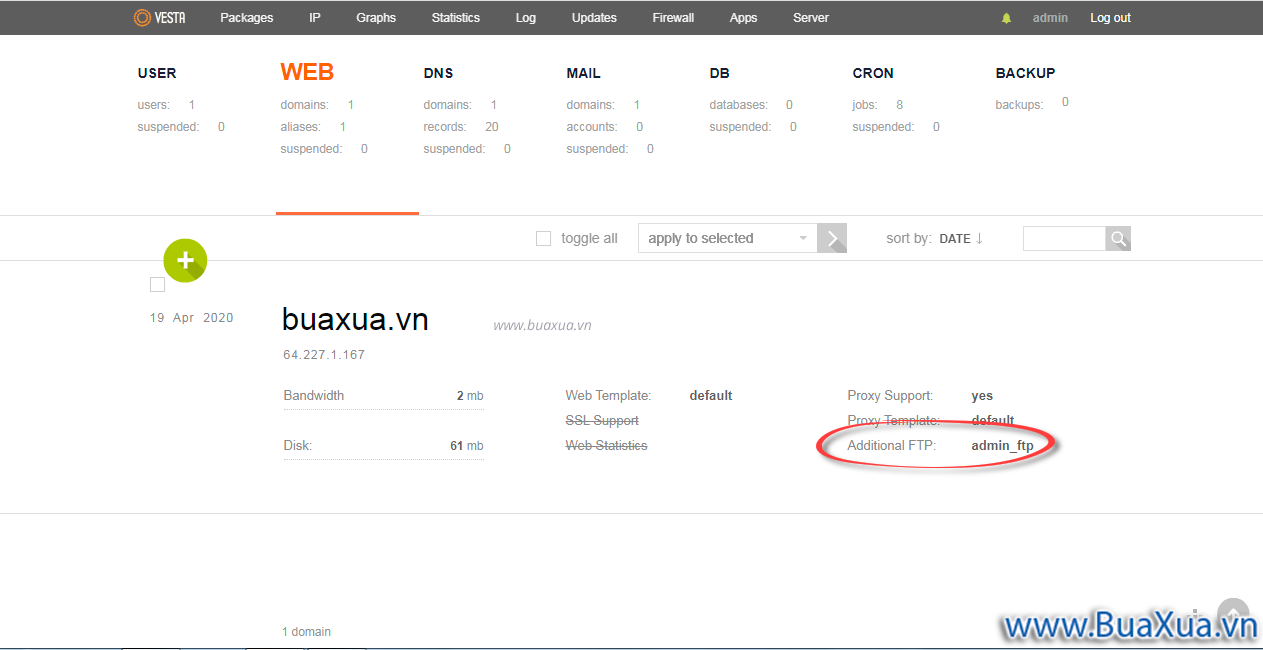Check the toggle all checkbox
This screenshot has width=1263, height=650.
(x=544, y=238)
